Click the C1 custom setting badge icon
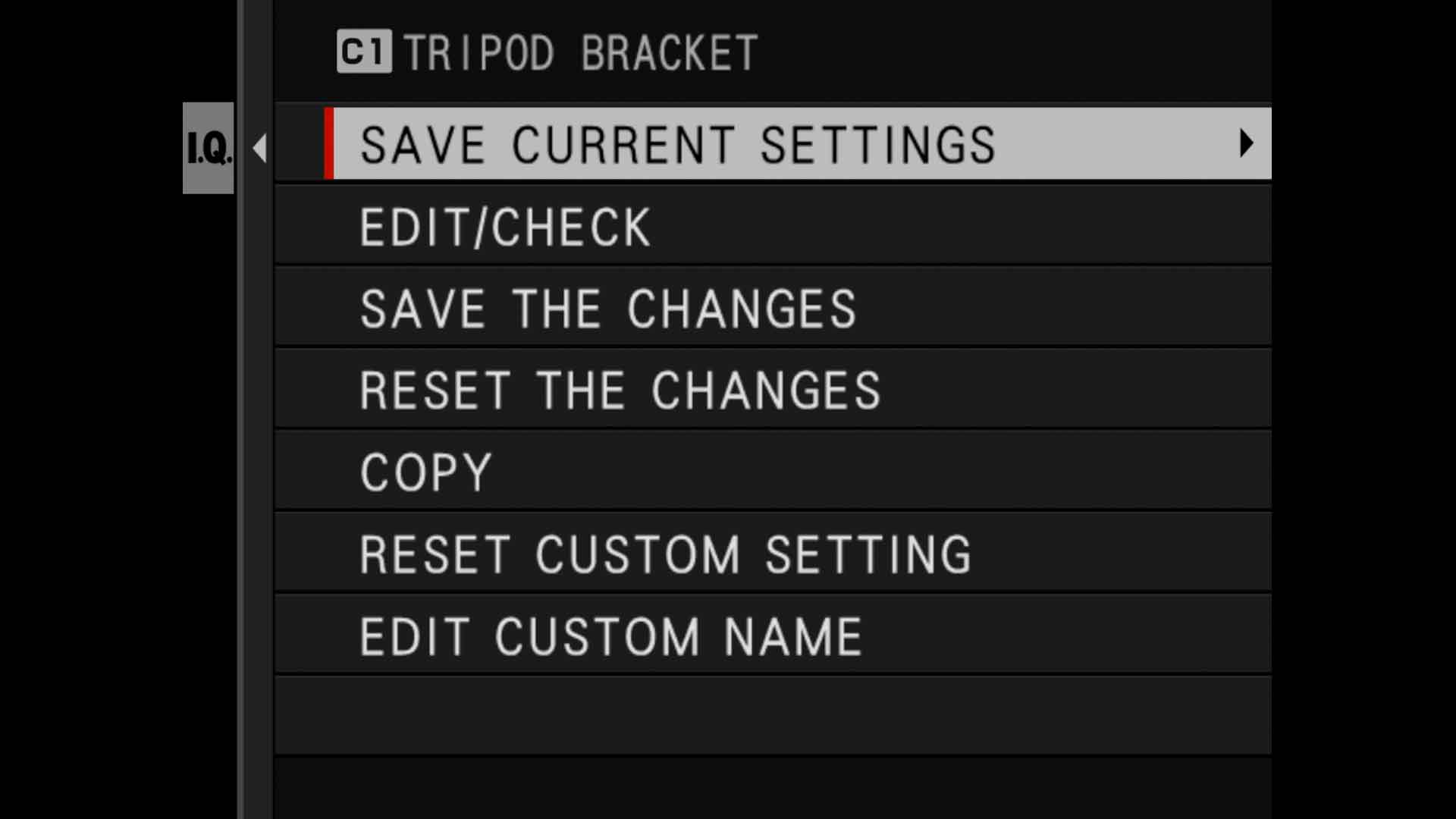 tap(364, 52)
